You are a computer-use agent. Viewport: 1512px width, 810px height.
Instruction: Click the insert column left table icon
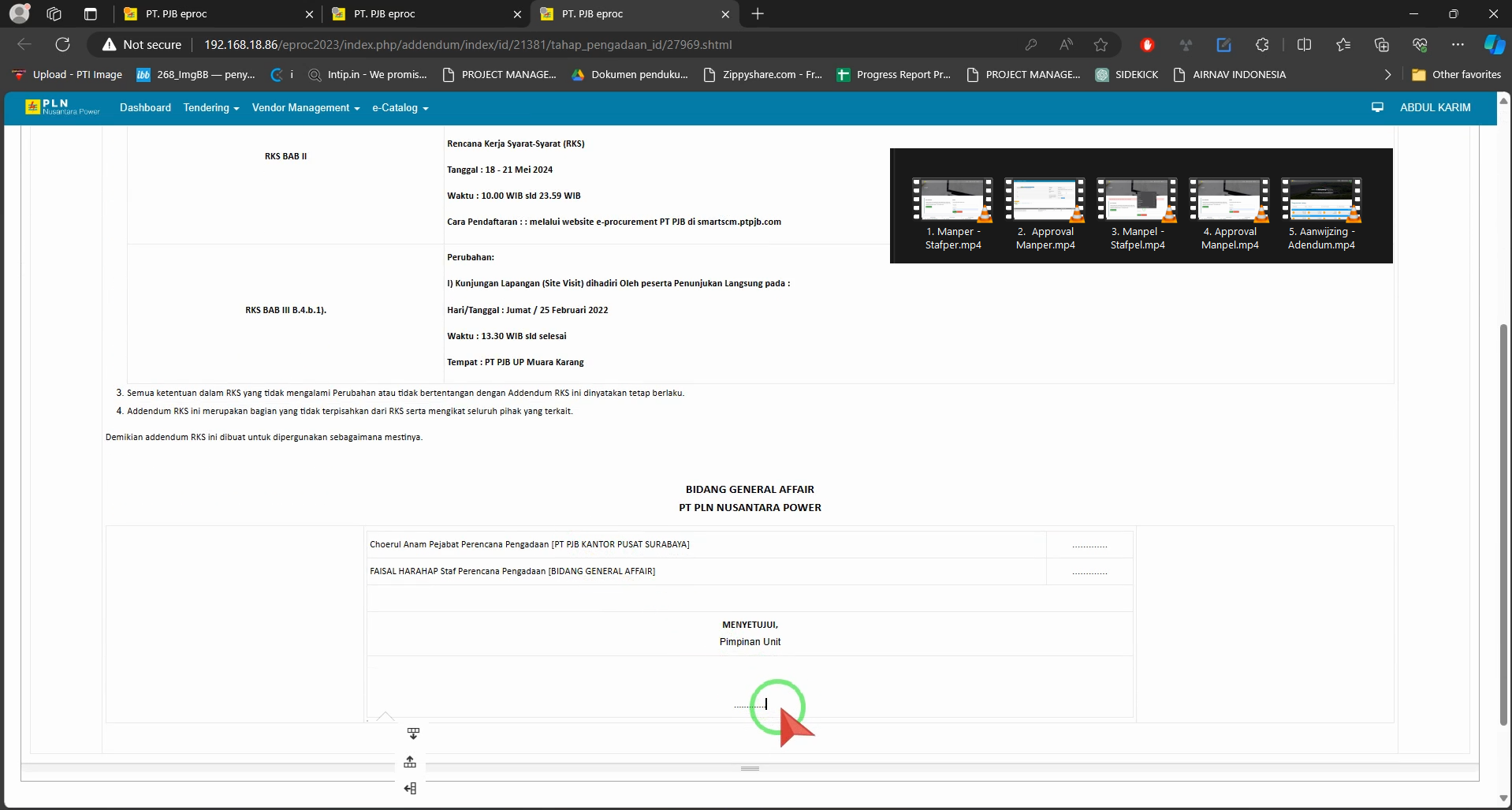click(410, 789)
